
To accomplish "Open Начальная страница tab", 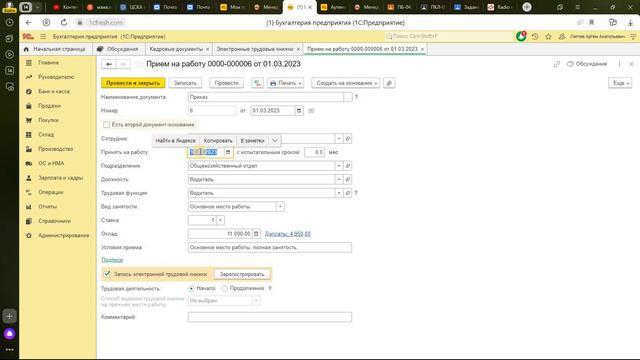I will 55,49.
